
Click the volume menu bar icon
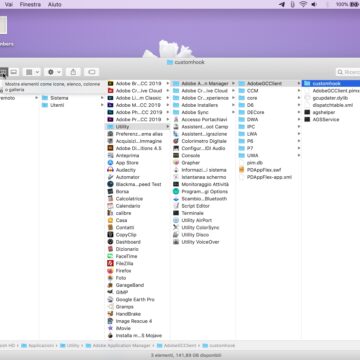tap(314, 4)
